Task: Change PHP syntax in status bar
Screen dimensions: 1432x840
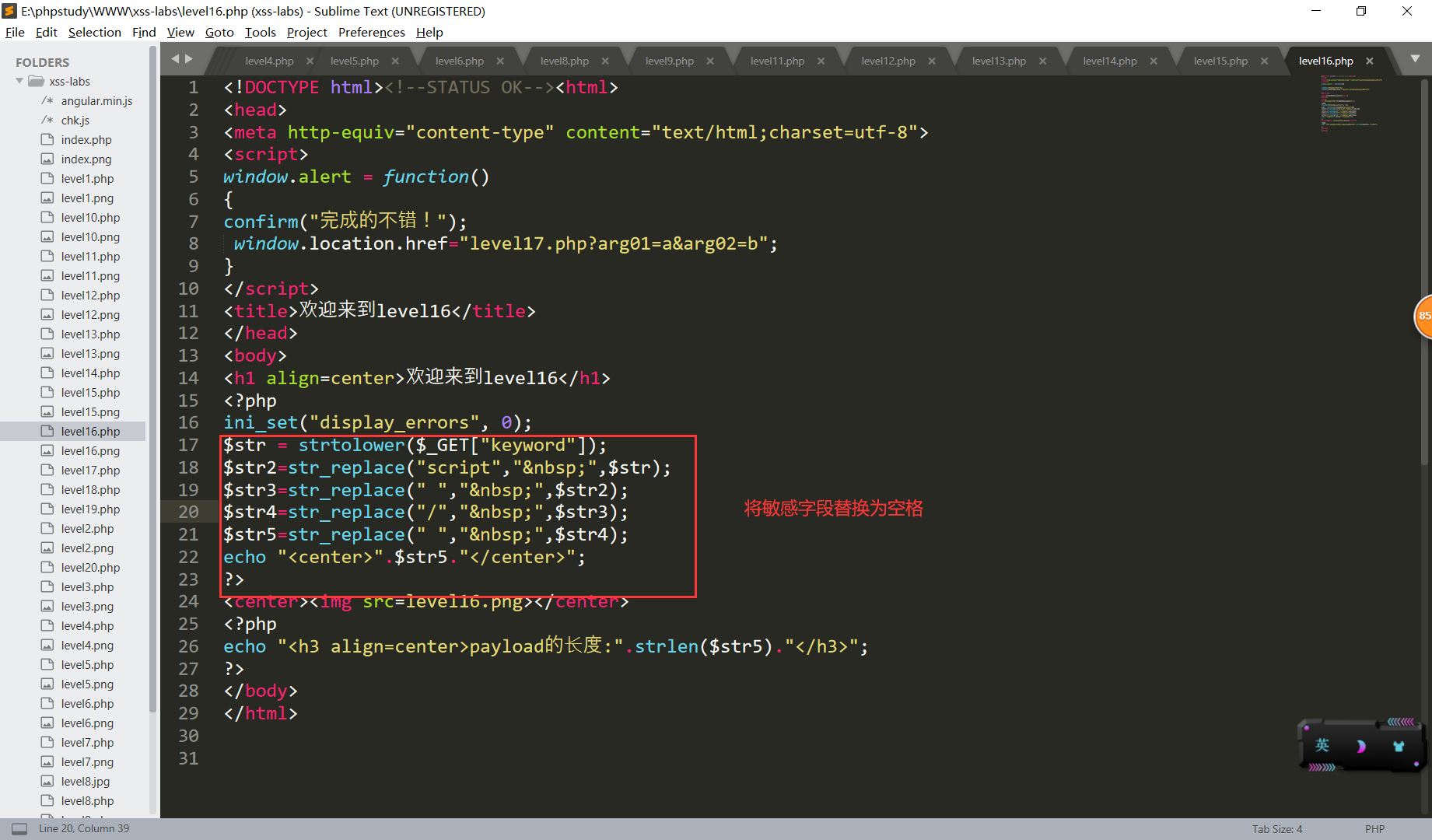Action: [x=1374, y=828]
